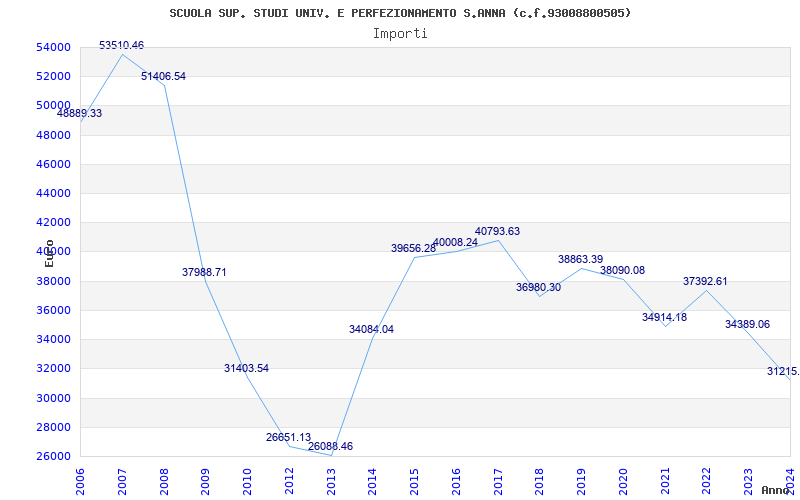The image size is (800, 500).
Task: Click the 36980.30 data label
Action: (538, 287)
